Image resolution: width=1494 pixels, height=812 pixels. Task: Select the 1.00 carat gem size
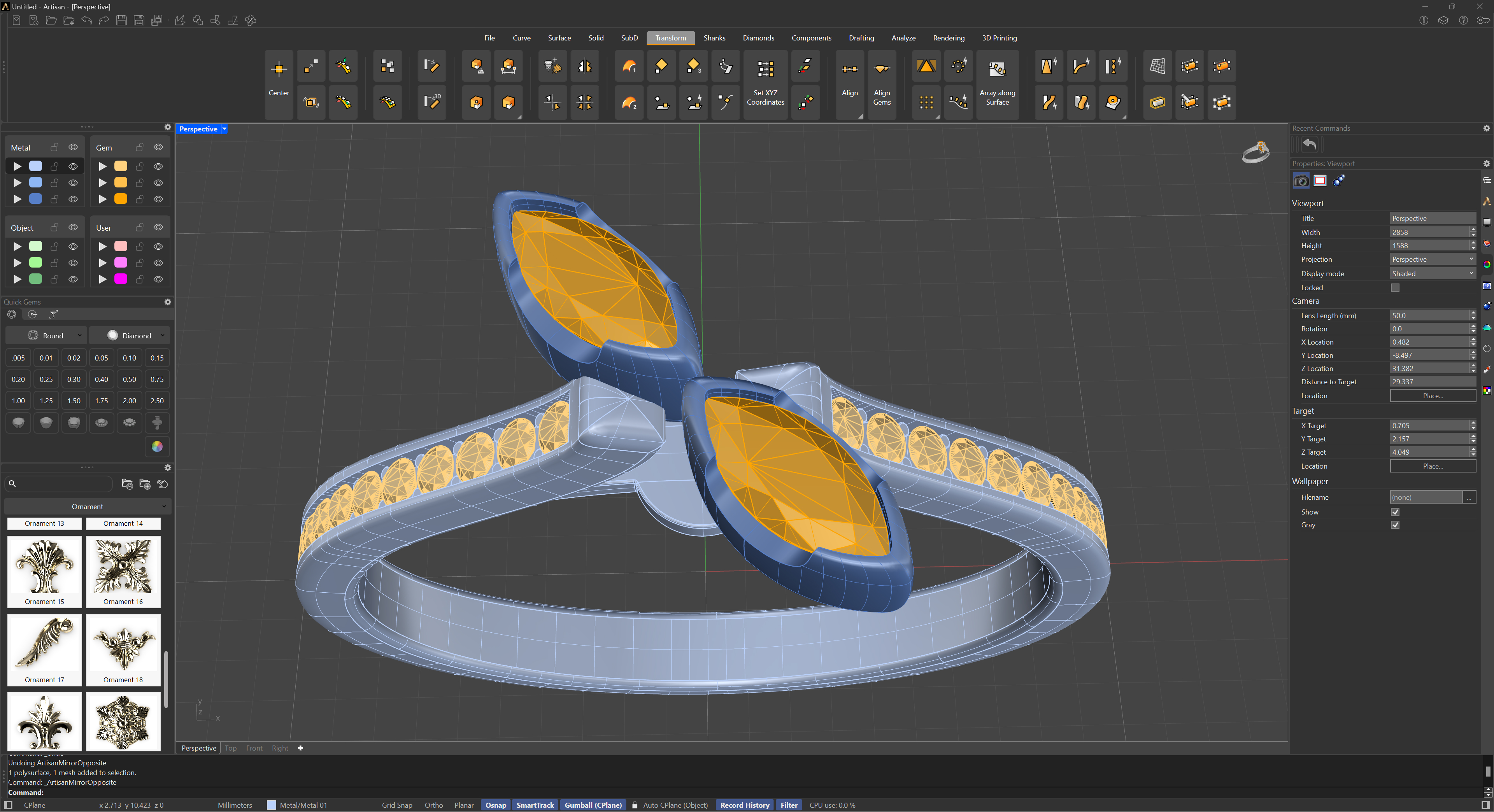19,401
